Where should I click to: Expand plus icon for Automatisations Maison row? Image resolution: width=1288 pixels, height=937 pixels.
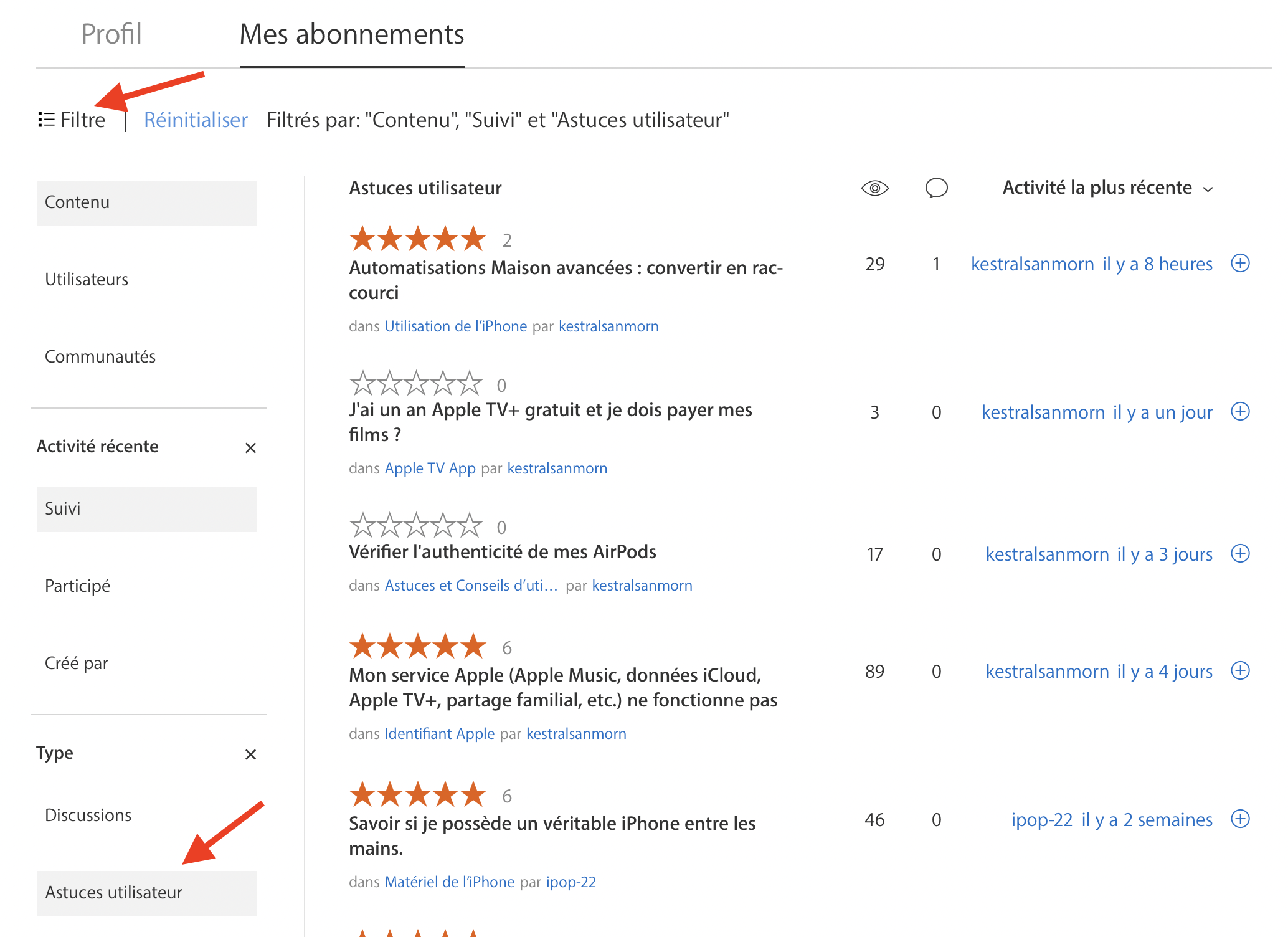tap(1240, 264)
